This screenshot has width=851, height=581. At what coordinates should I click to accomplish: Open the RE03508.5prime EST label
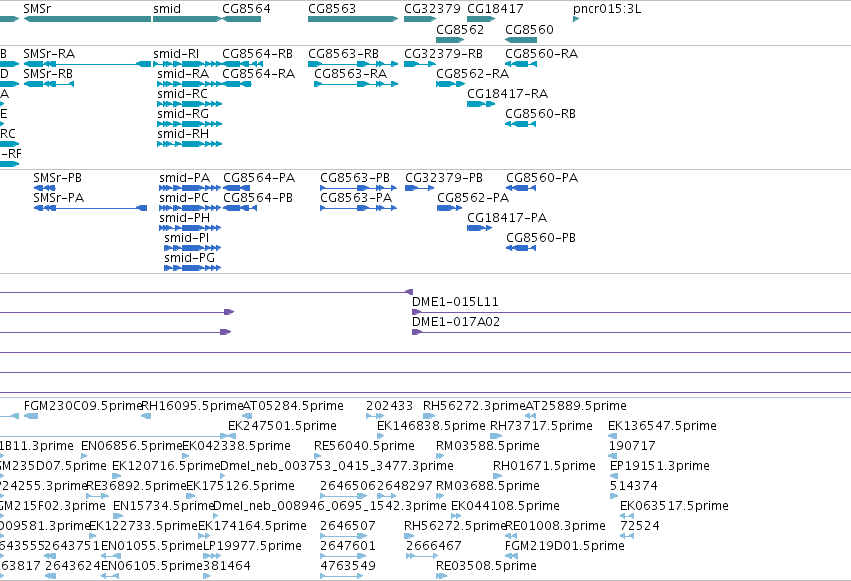(486, 566)
